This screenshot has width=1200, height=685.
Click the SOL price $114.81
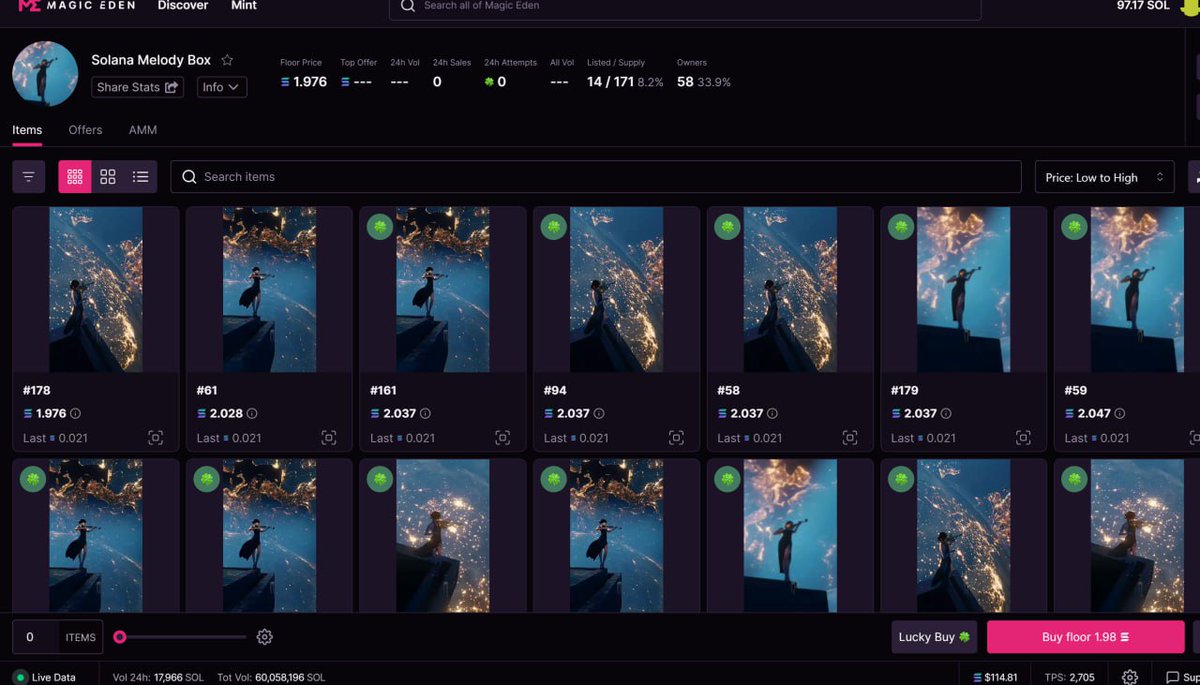(995, 677)
